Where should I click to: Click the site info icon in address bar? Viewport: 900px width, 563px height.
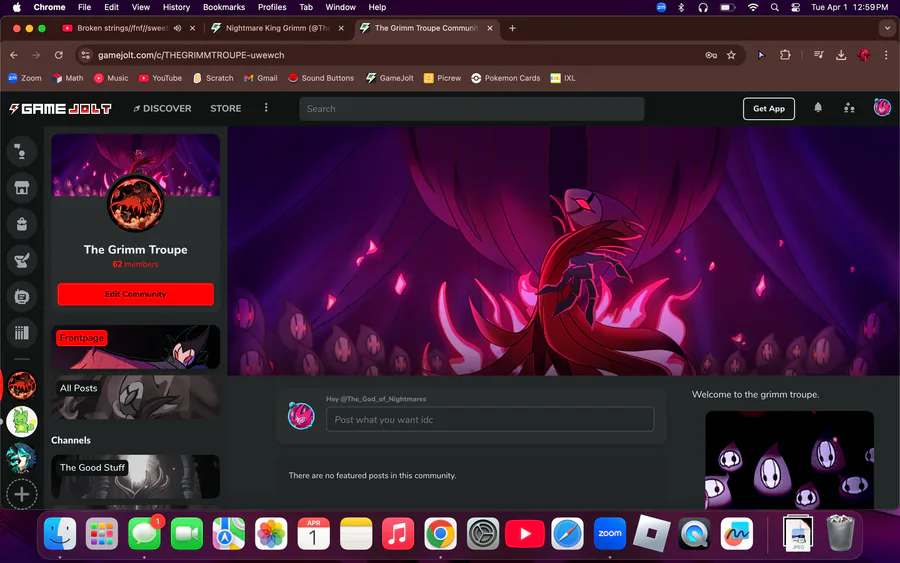tap(86, 55)
